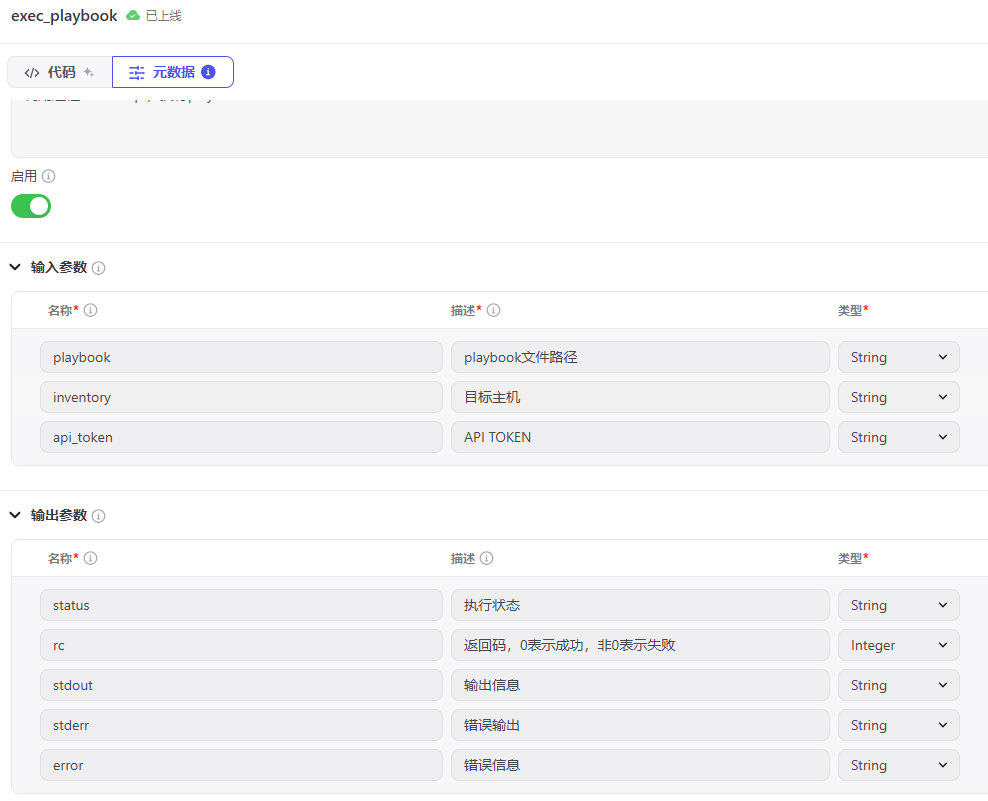Click the playbook name input field
988x801 pixels.
(x=241, y=357)
